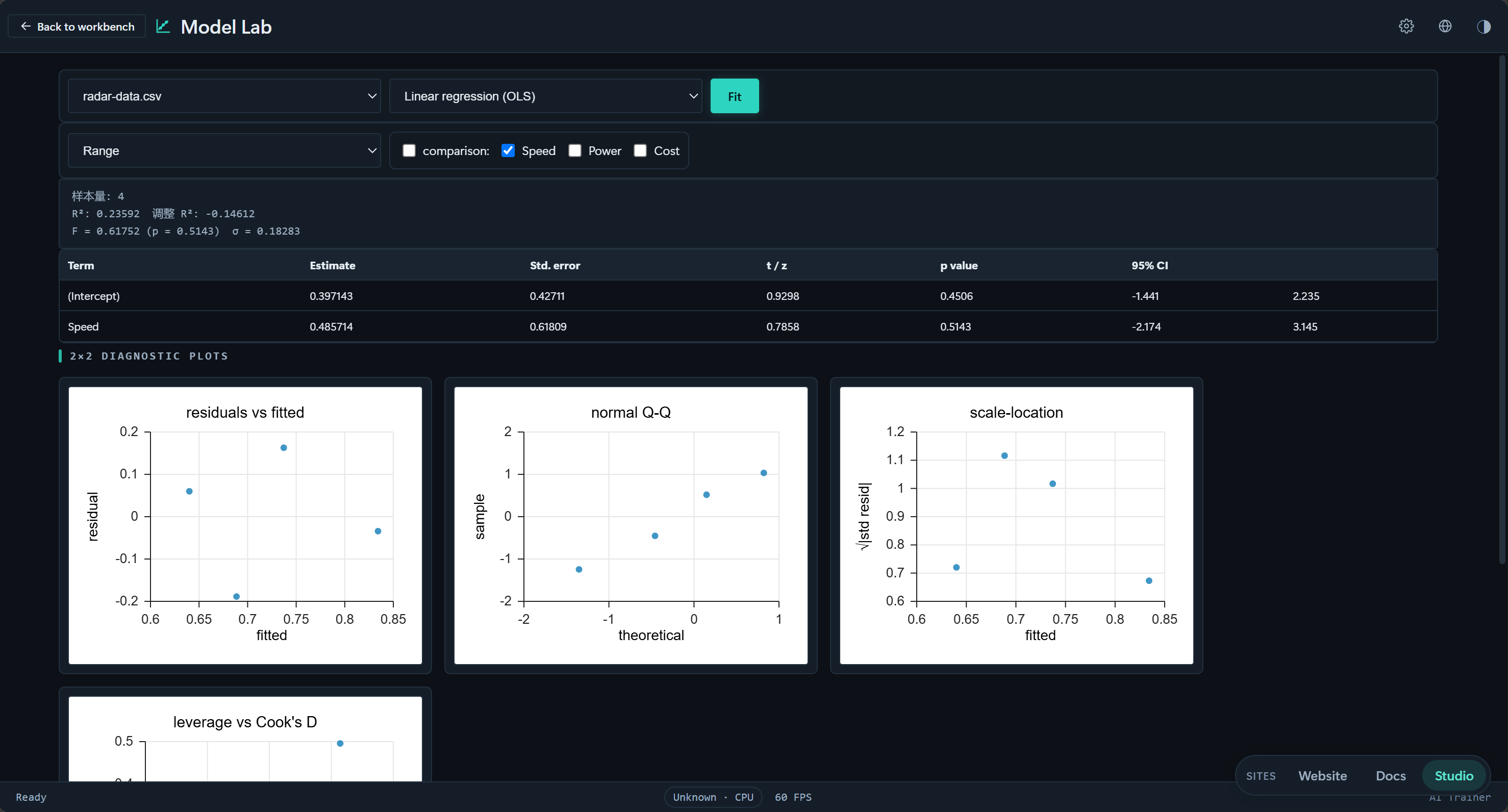Click the p value column header
The image size is (1508, 812).
tap(958, 266)
